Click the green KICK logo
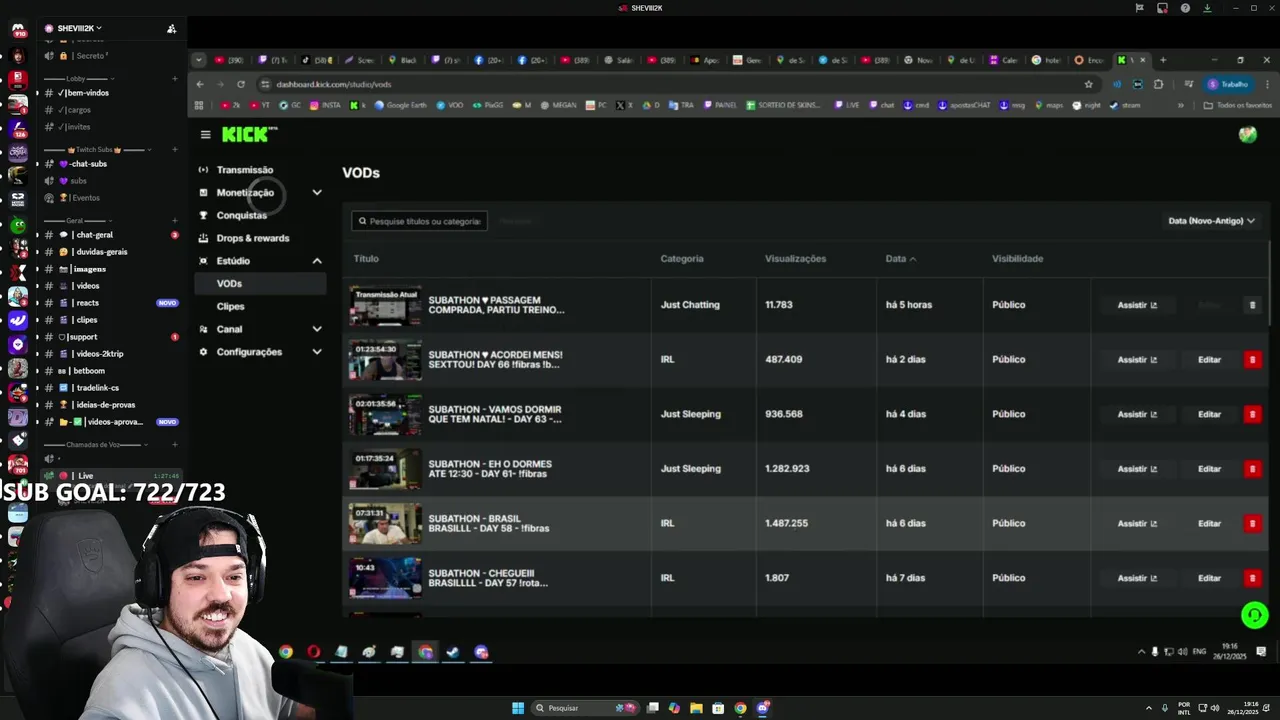This screenshot has height=720, width=1280. [249, 134]
